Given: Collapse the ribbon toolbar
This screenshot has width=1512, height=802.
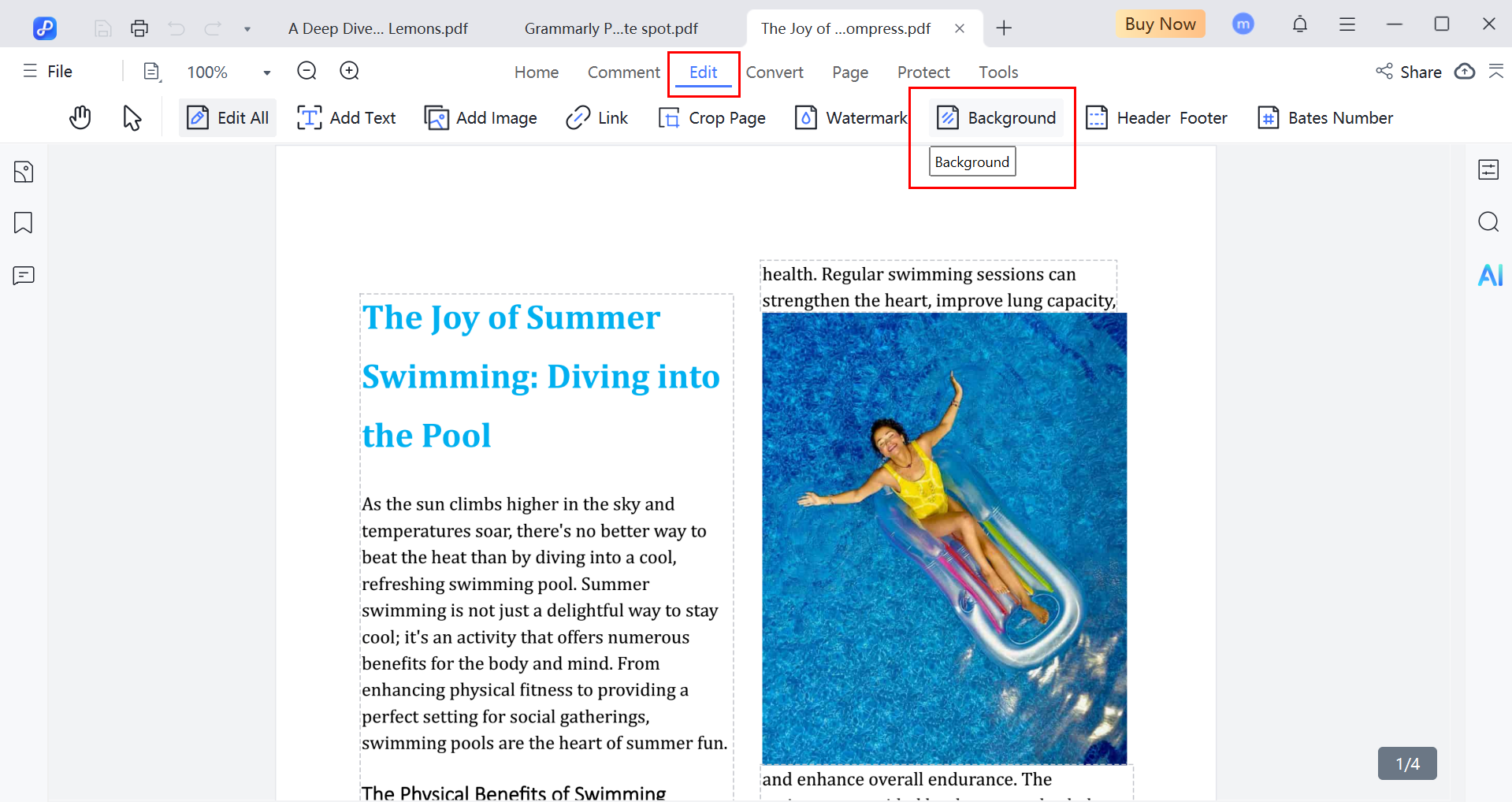Looking at the screenshot, I should click(x=1495, y=72).
